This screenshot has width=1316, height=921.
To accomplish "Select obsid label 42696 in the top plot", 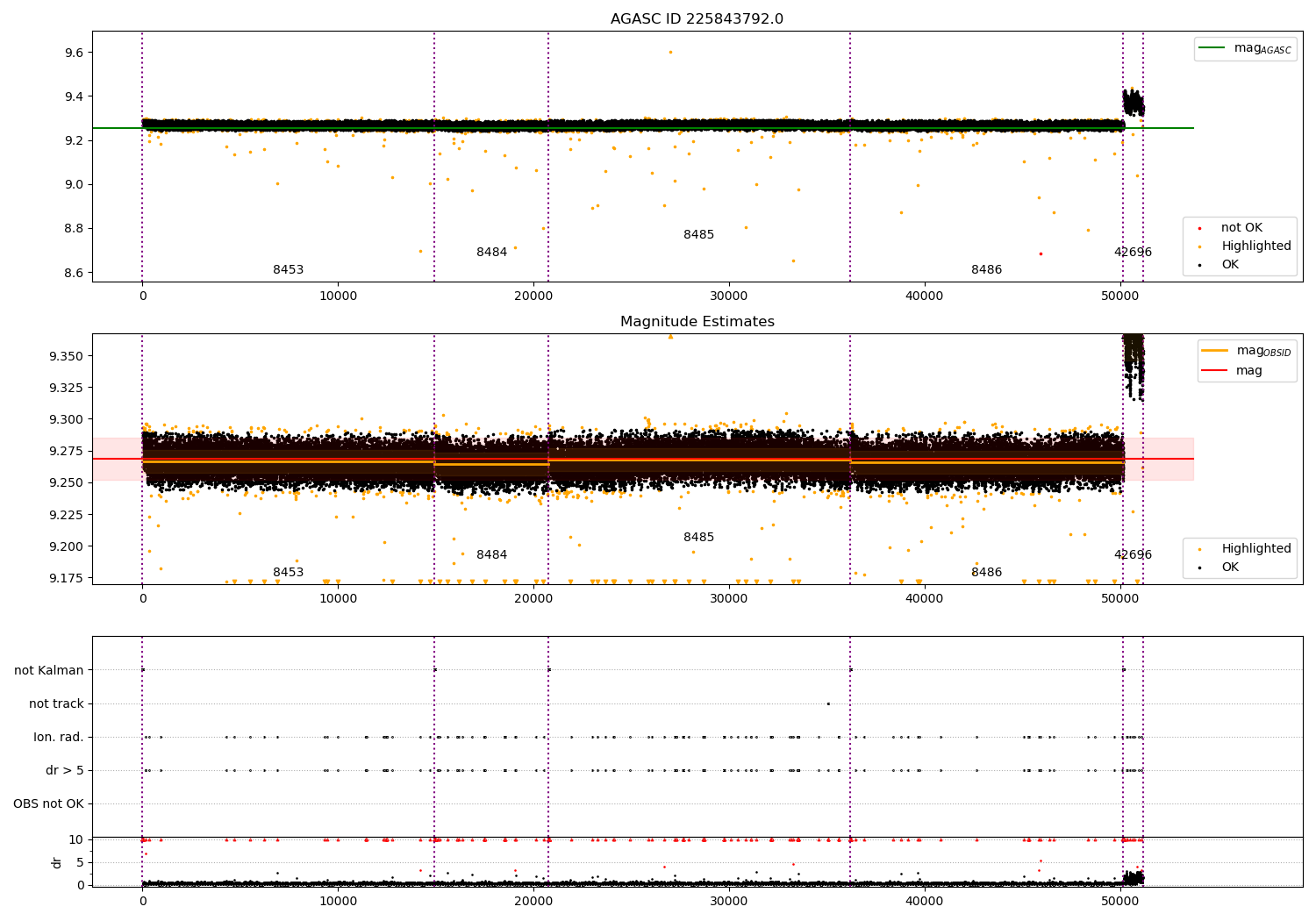I will (1133, 253).
